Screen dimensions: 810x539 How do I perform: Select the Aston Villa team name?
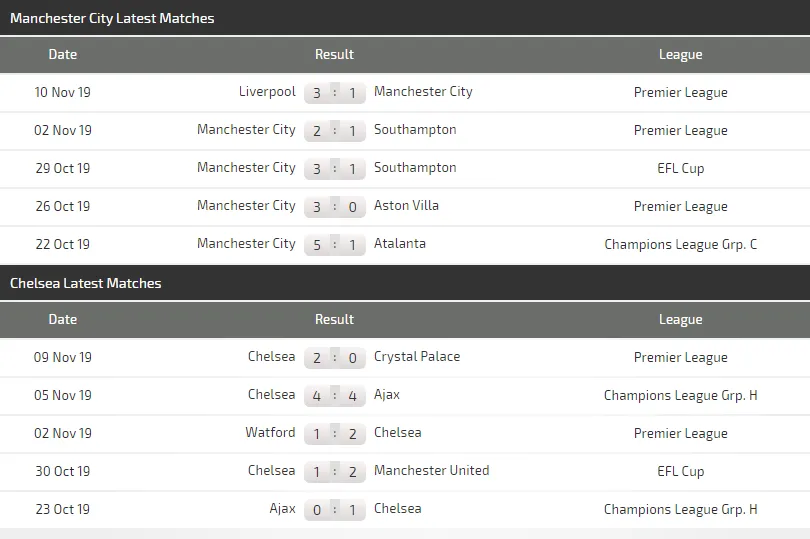coord(406,206)
